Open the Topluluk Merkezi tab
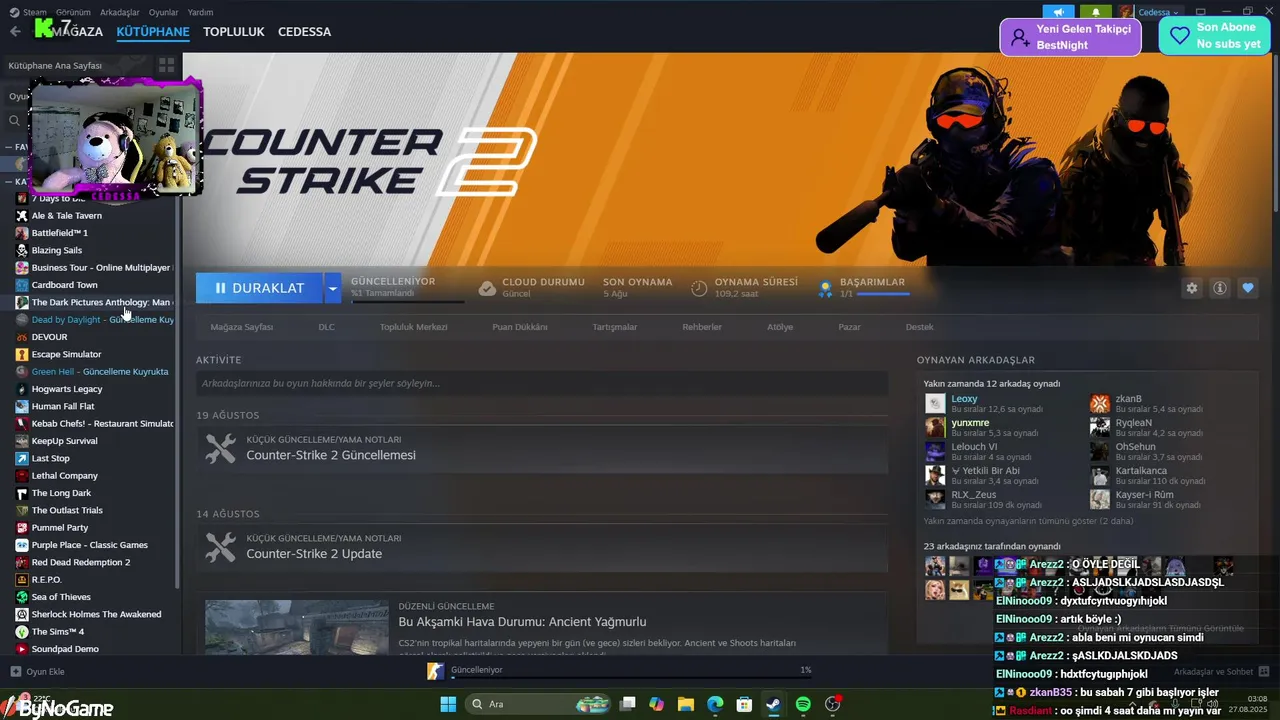1280x720 pixels. [x=413, y=327]
